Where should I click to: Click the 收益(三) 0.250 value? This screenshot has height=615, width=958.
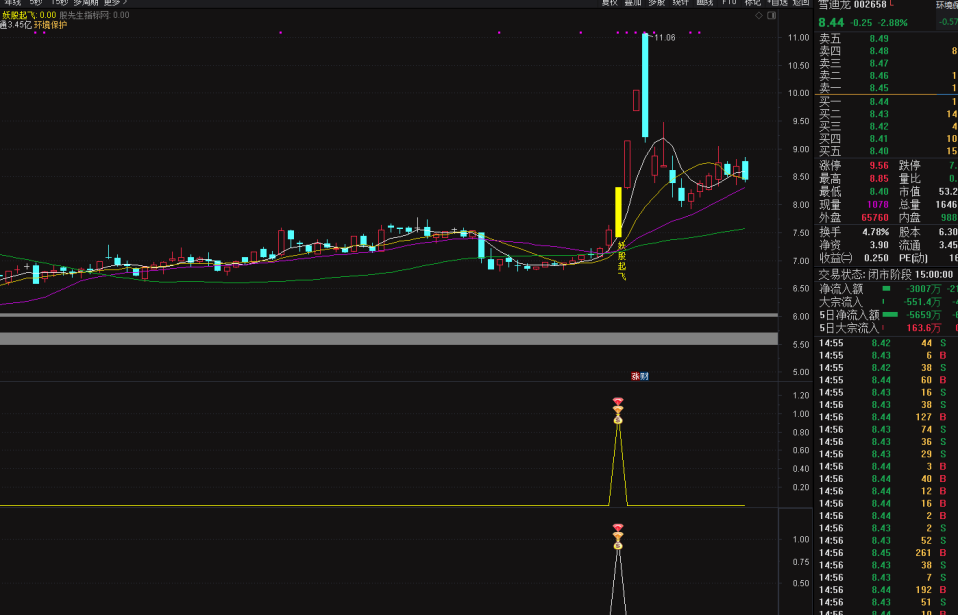coord(876,258)
